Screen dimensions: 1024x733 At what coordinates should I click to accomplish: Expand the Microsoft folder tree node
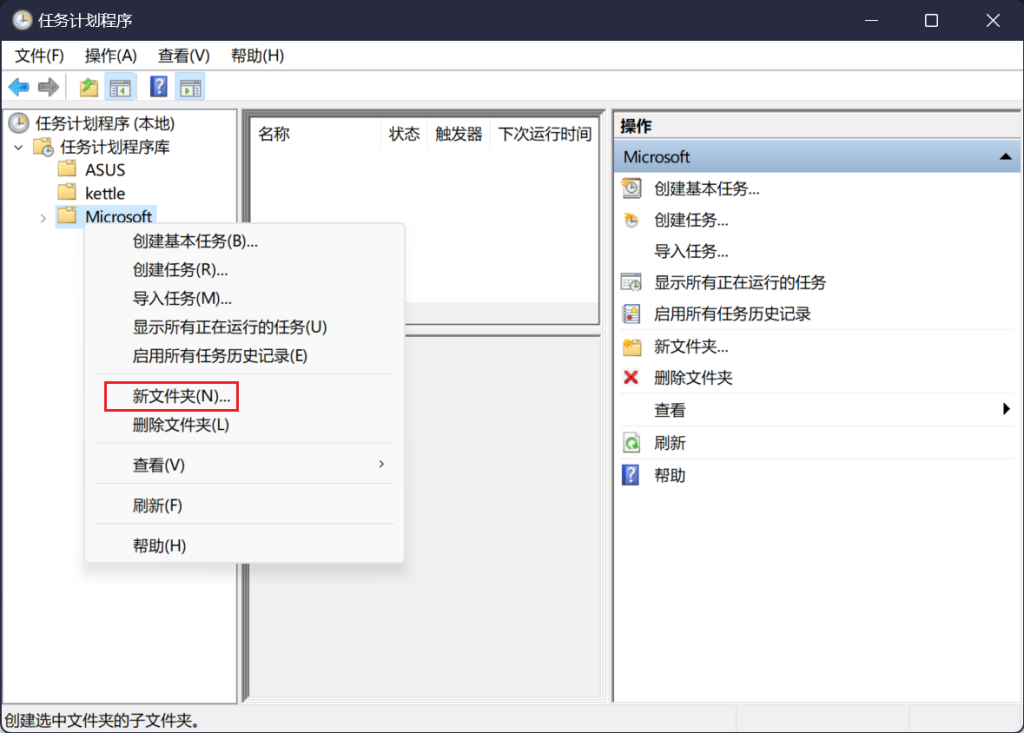(42, 217)
